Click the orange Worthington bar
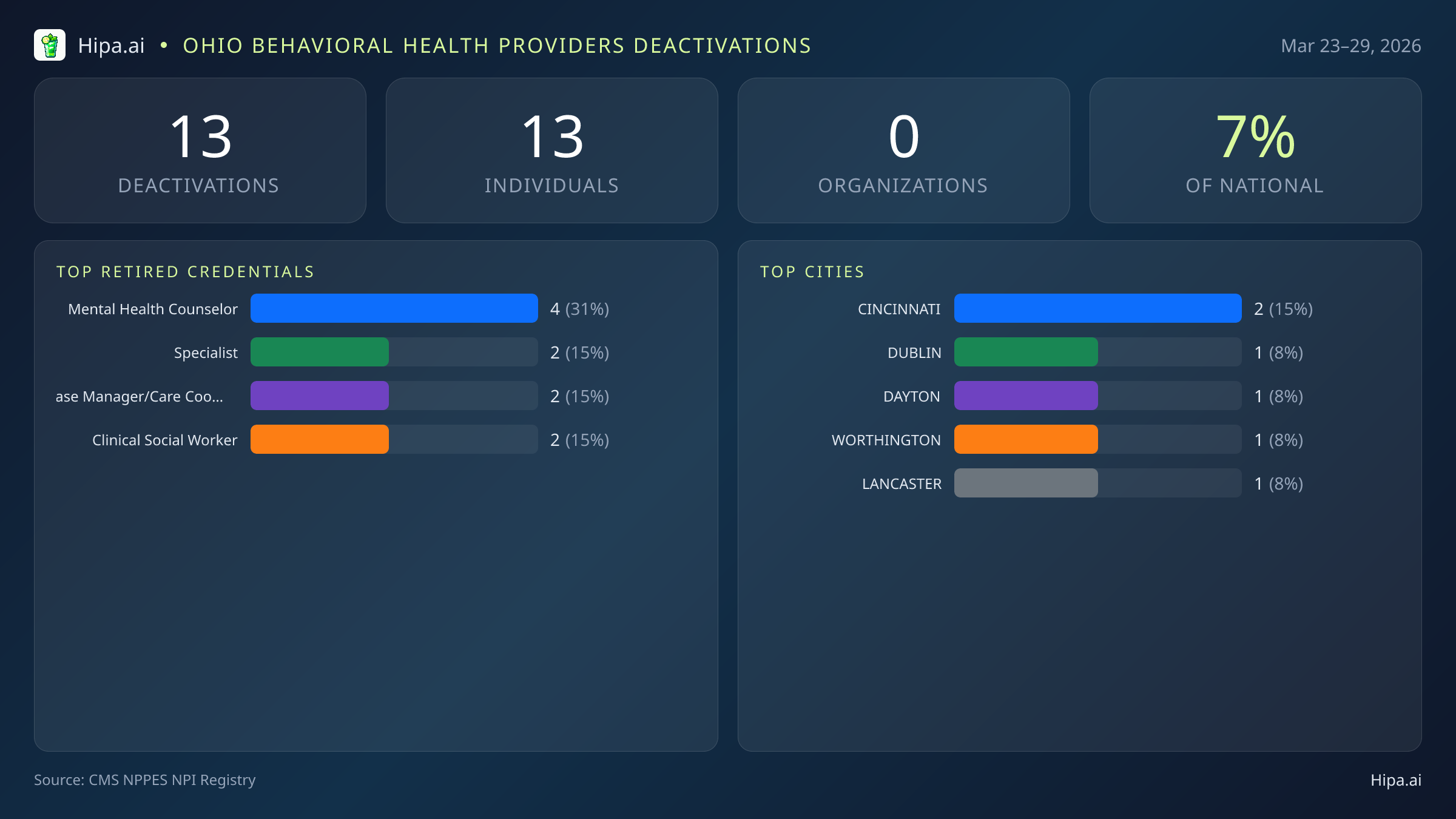 coord(1026,439)
